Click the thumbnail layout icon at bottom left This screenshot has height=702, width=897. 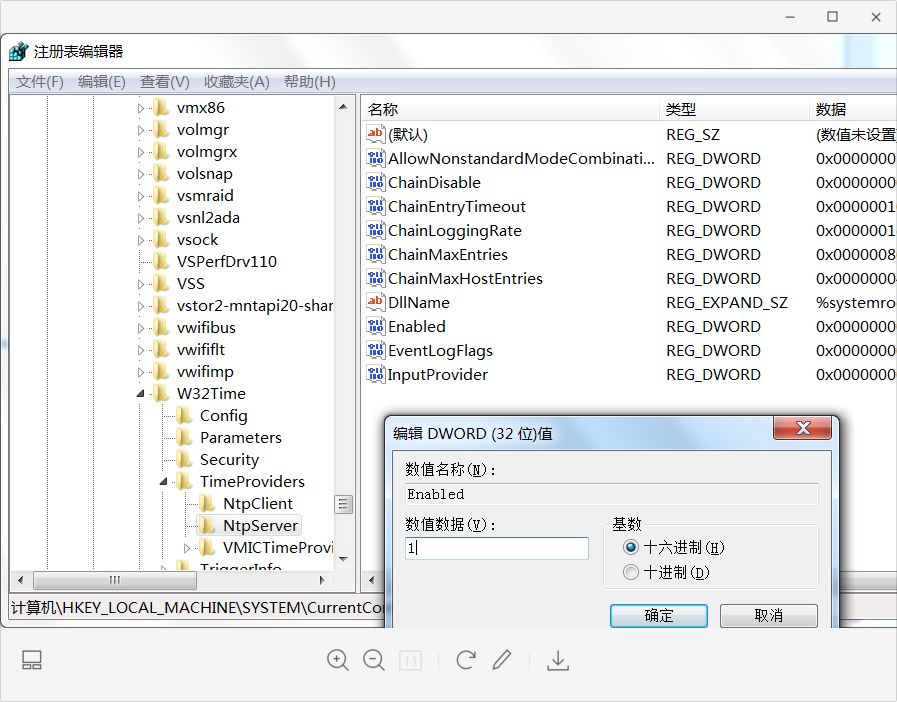point(32,660)
